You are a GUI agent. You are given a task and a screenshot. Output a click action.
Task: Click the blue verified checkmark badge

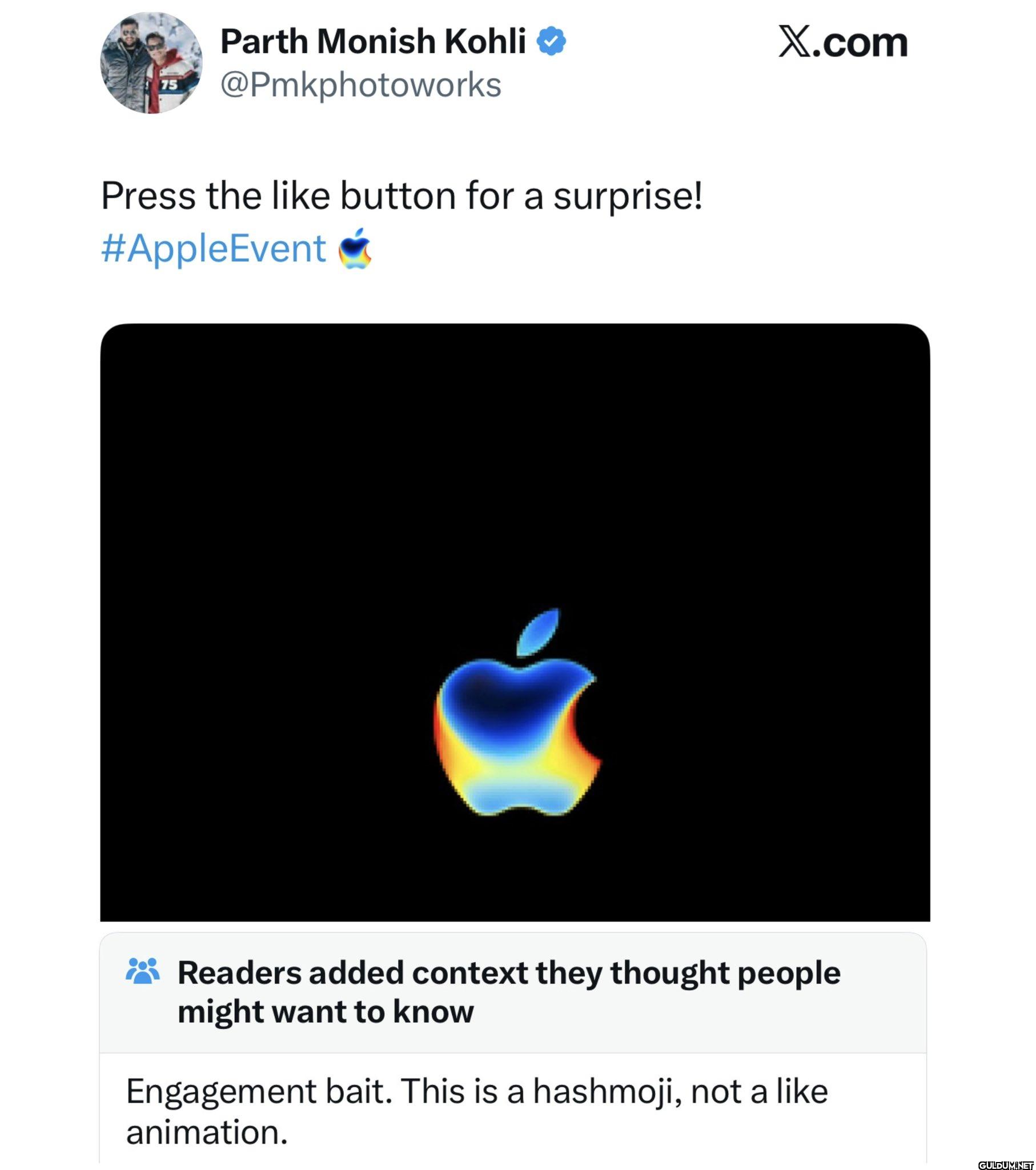pyautogui.click(x=551, y=41)
